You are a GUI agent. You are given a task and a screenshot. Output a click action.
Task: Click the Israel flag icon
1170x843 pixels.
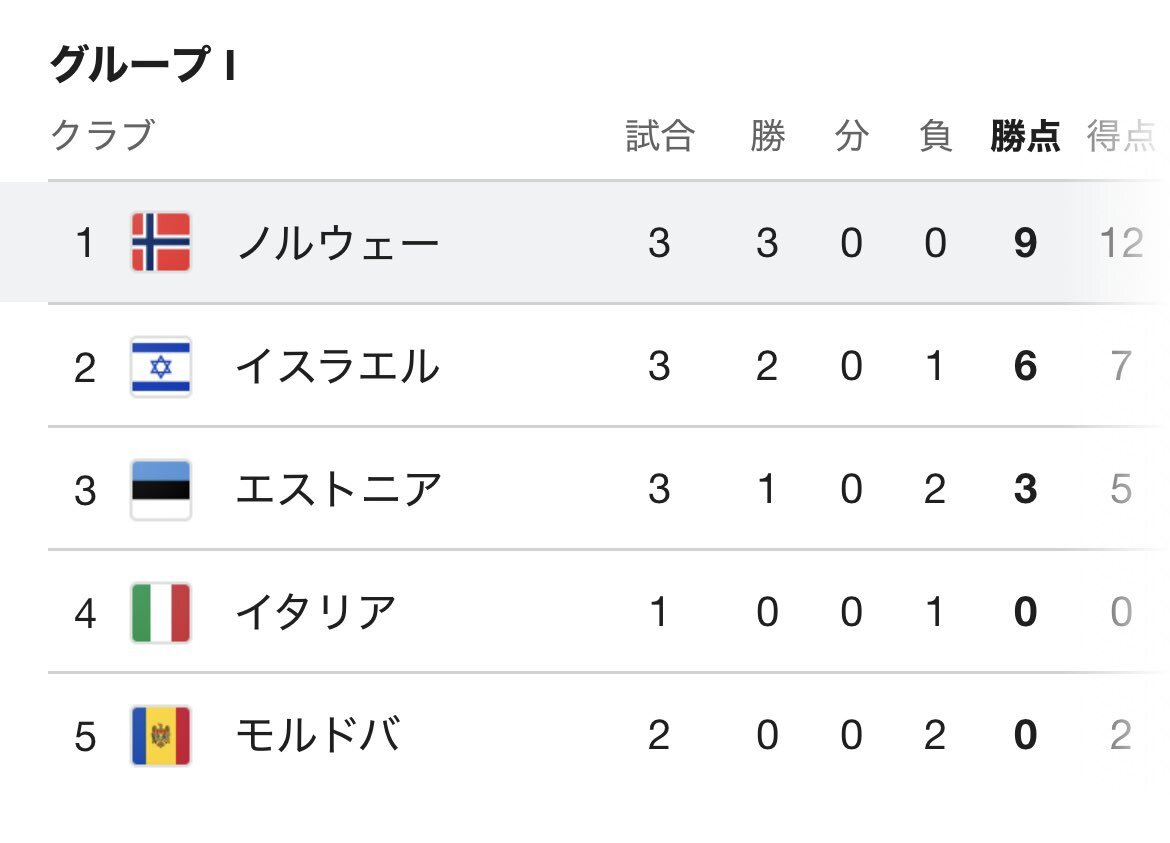point(161,366)
